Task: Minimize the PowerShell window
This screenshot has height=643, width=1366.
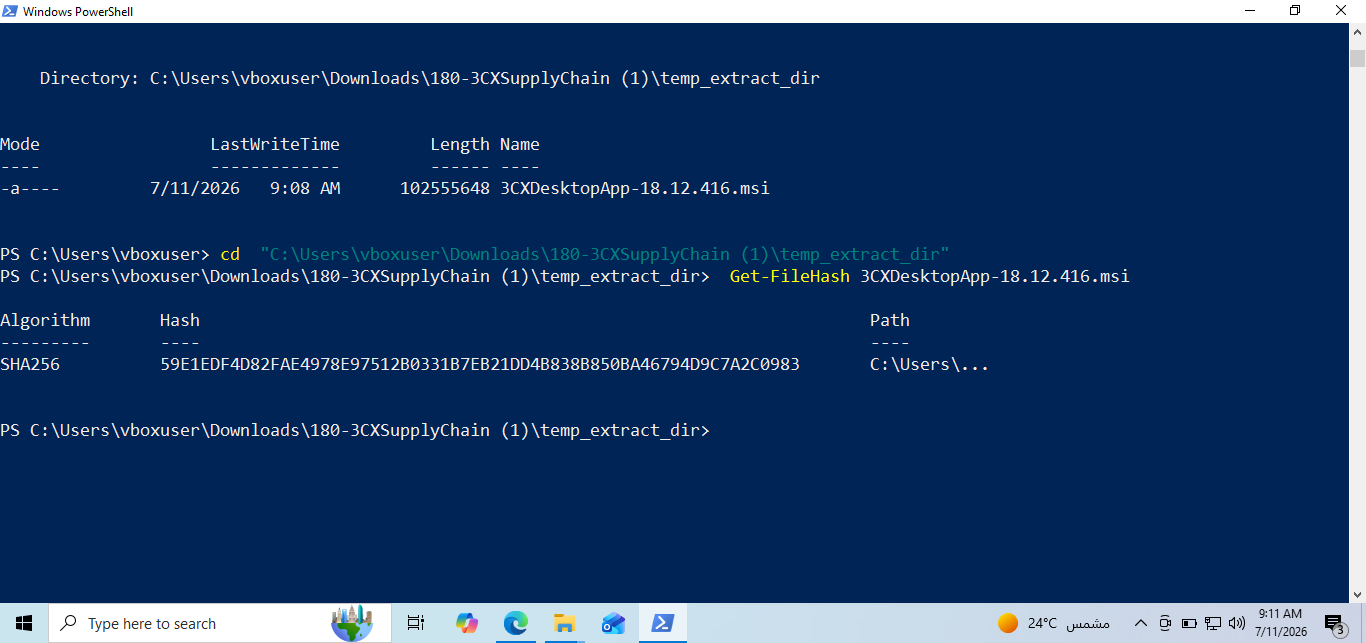Action: click(1249, 11)
